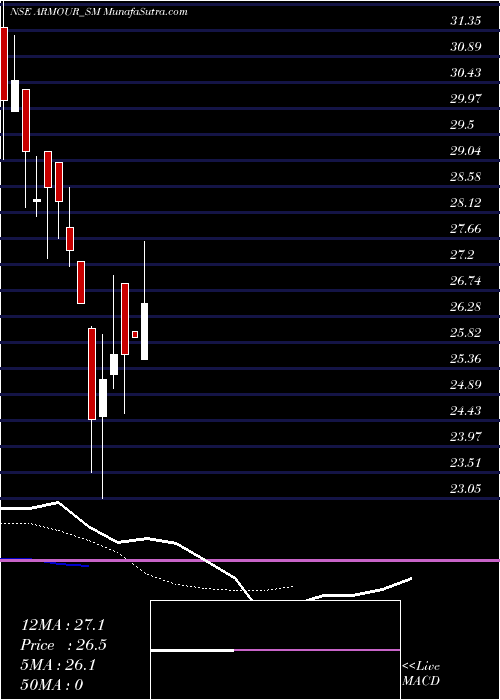
Task: Click the 29.04 price axis label
Action: (466, 150)
